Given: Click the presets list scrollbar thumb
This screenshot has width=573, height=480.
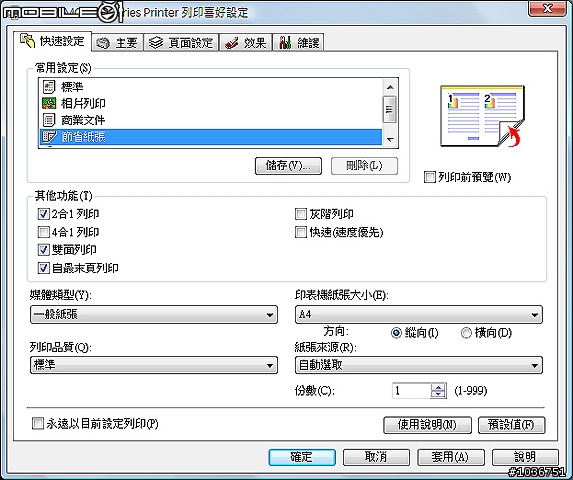Looking at the screenshot, I should pos(390,109).
